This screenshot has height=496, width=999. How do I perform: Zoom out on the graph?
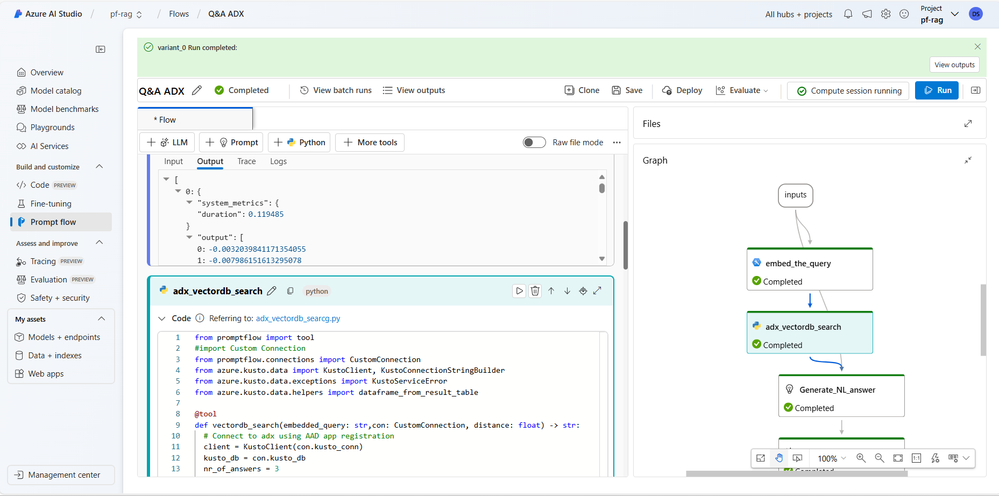point(879,458)
